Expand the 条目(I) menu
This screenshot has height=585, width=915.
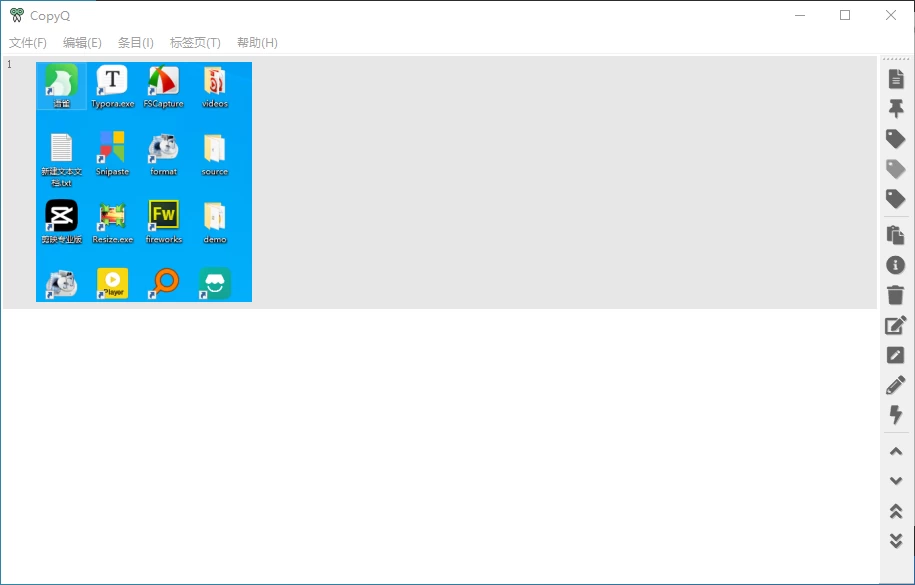136,43
